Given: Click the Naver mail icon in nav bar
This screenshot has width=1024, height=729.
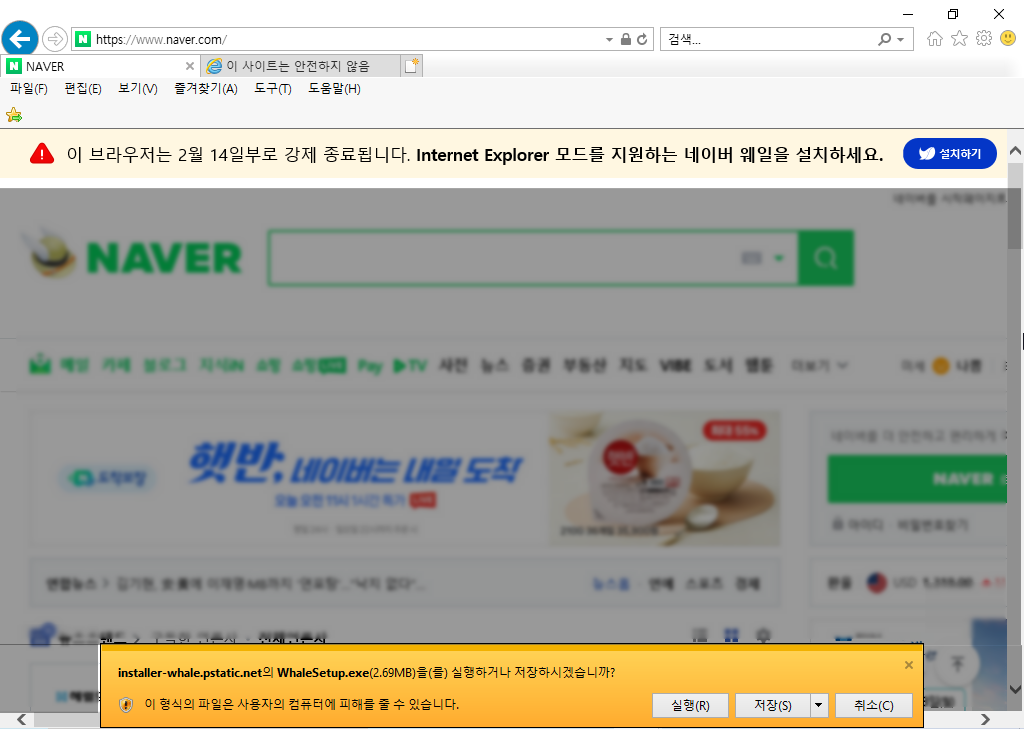Looking at the screenshot, I should 40,364.
